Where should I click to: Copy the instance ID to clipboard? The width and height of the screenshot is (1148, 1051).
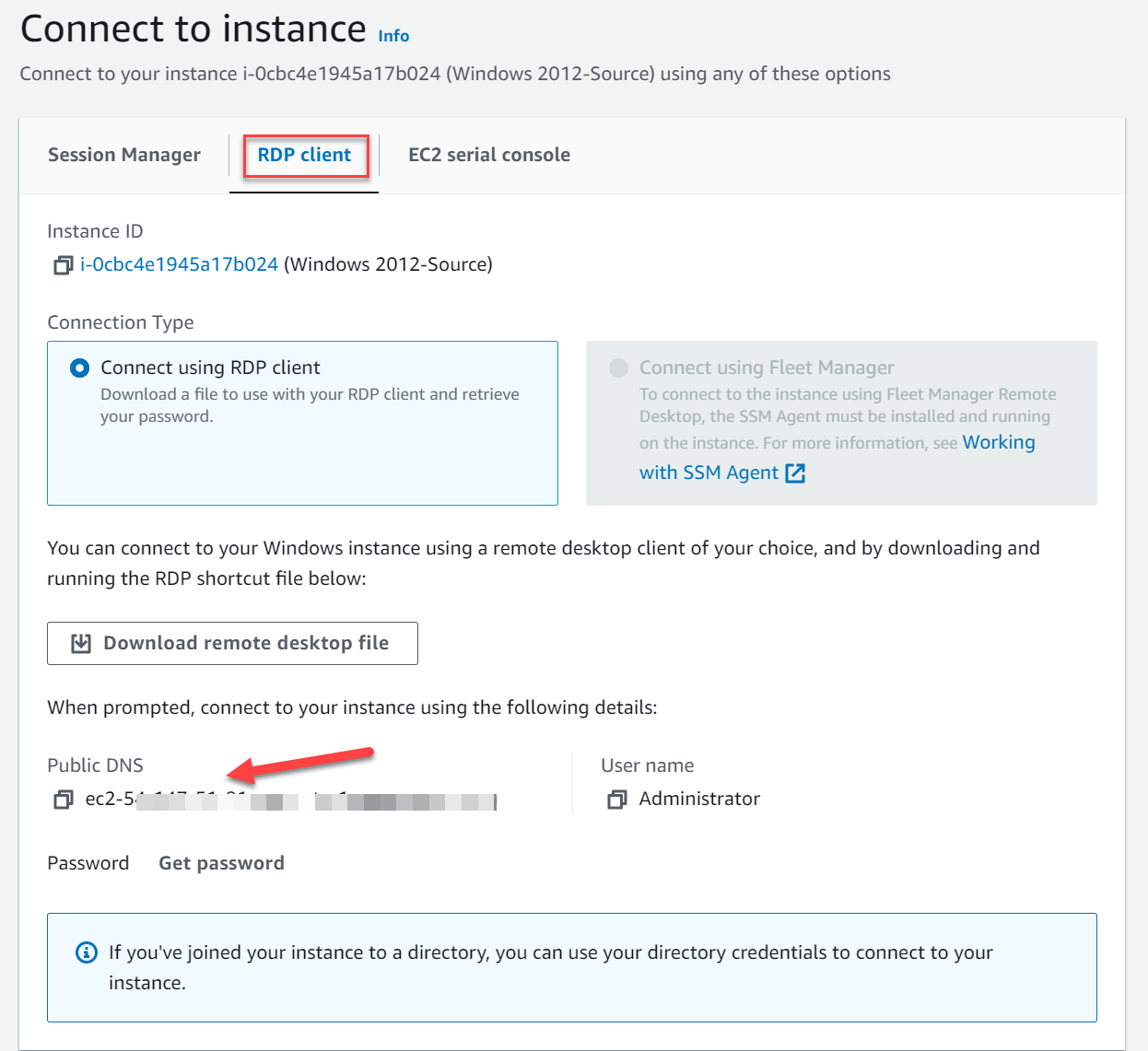[63, 264]
